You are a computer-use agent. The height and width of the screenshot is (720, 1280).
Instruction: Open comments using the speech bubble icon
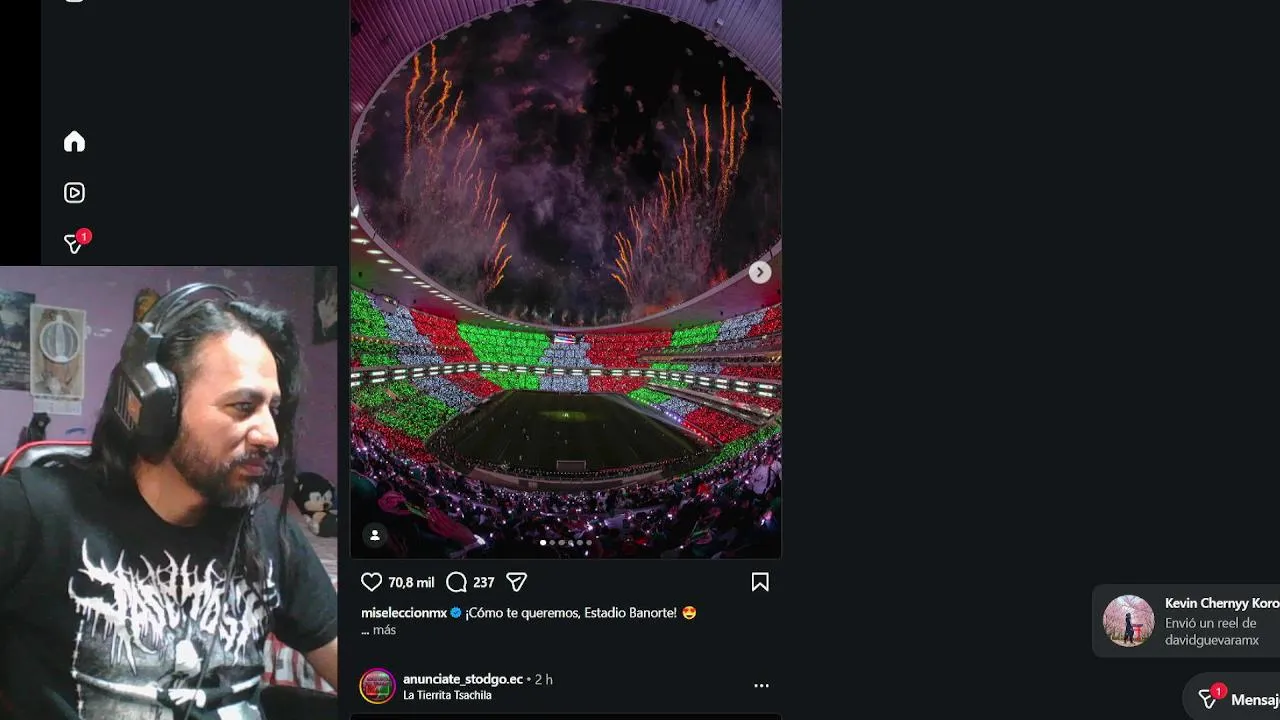(x=457, y=582)
